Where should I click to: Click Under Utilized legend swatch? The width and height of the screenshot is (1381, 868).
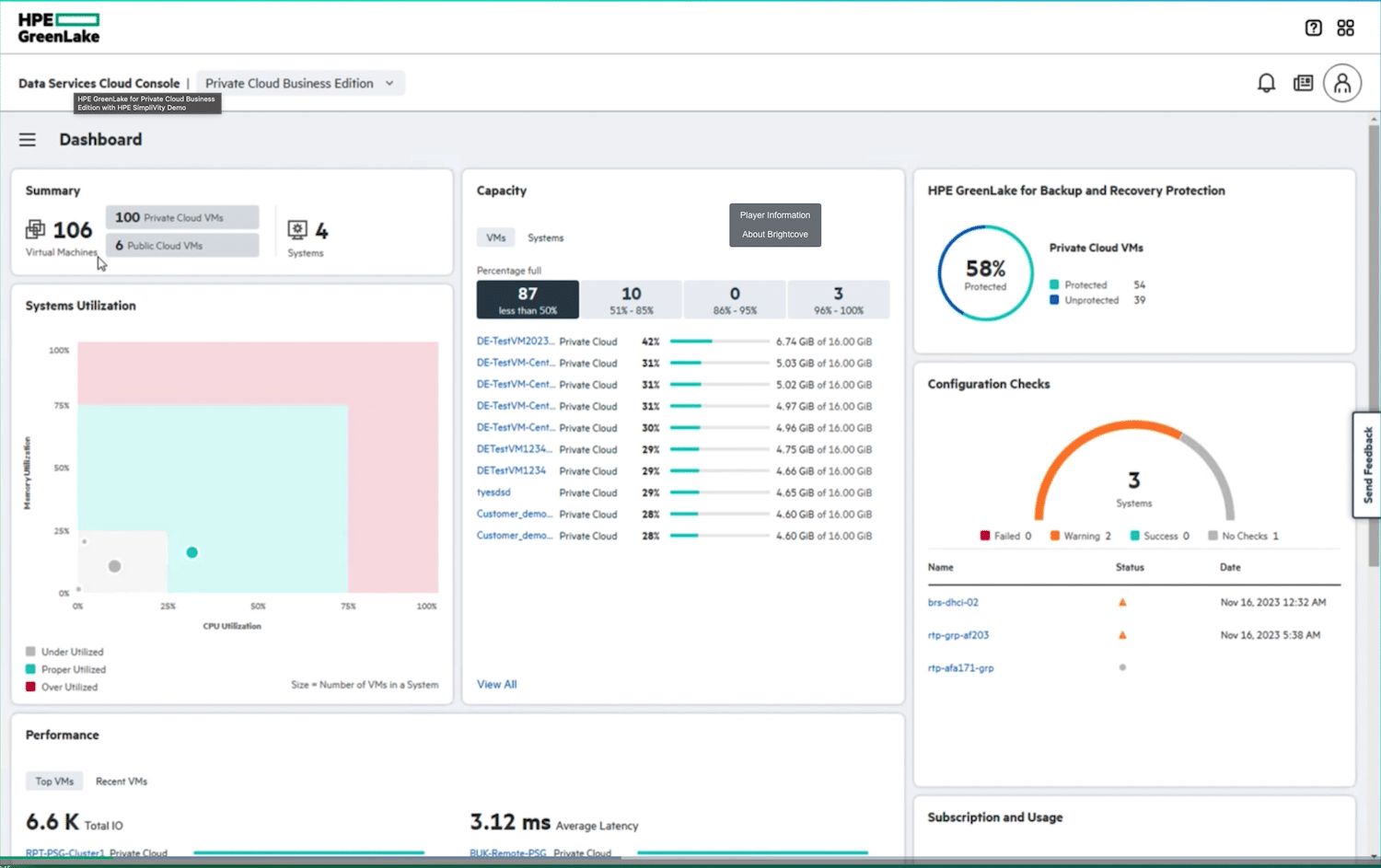click(x=30, y=652)
